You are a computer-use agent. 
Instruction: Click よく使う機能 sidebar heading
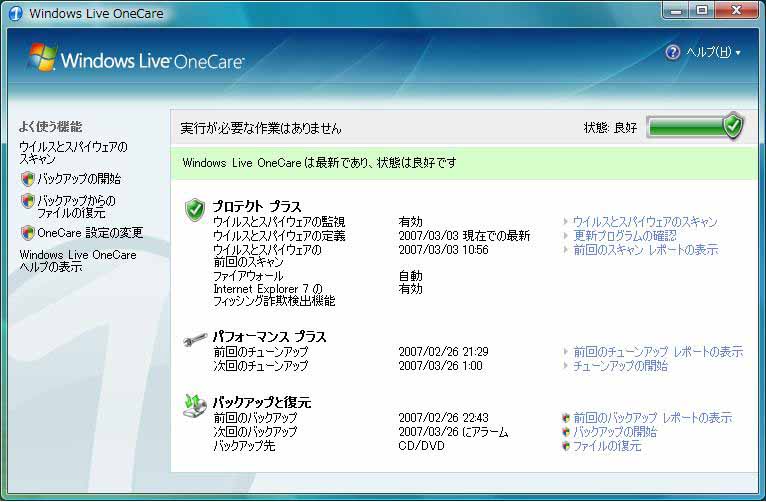point(50,127)
